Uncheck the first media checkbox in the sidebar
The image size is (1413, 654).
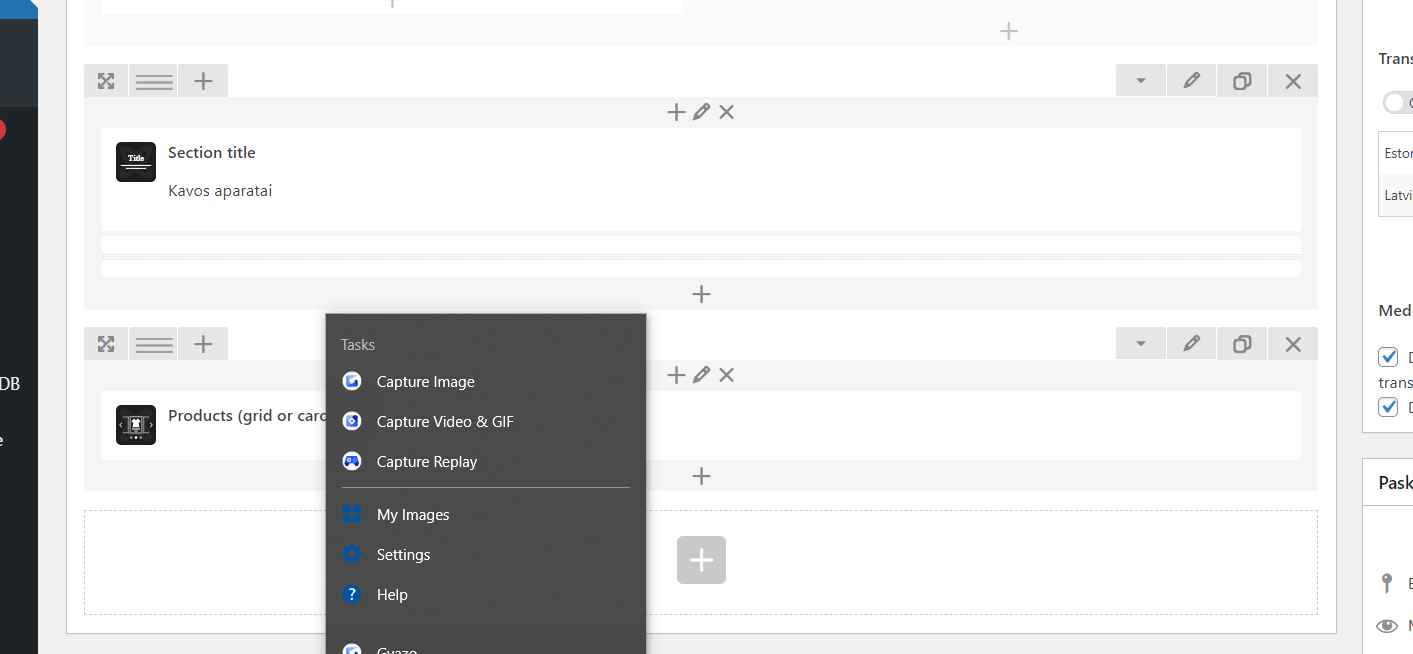1388,357
